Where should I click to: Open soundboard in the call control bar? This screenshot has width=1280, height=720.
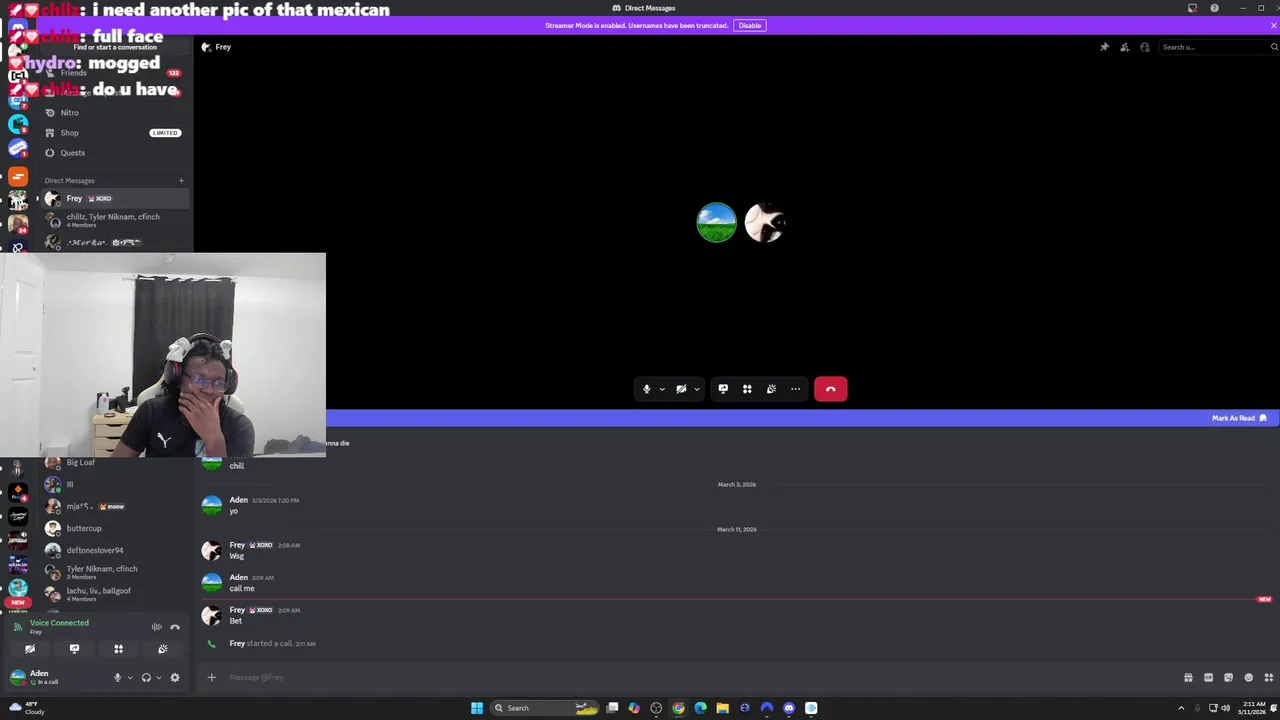(771, 389)
